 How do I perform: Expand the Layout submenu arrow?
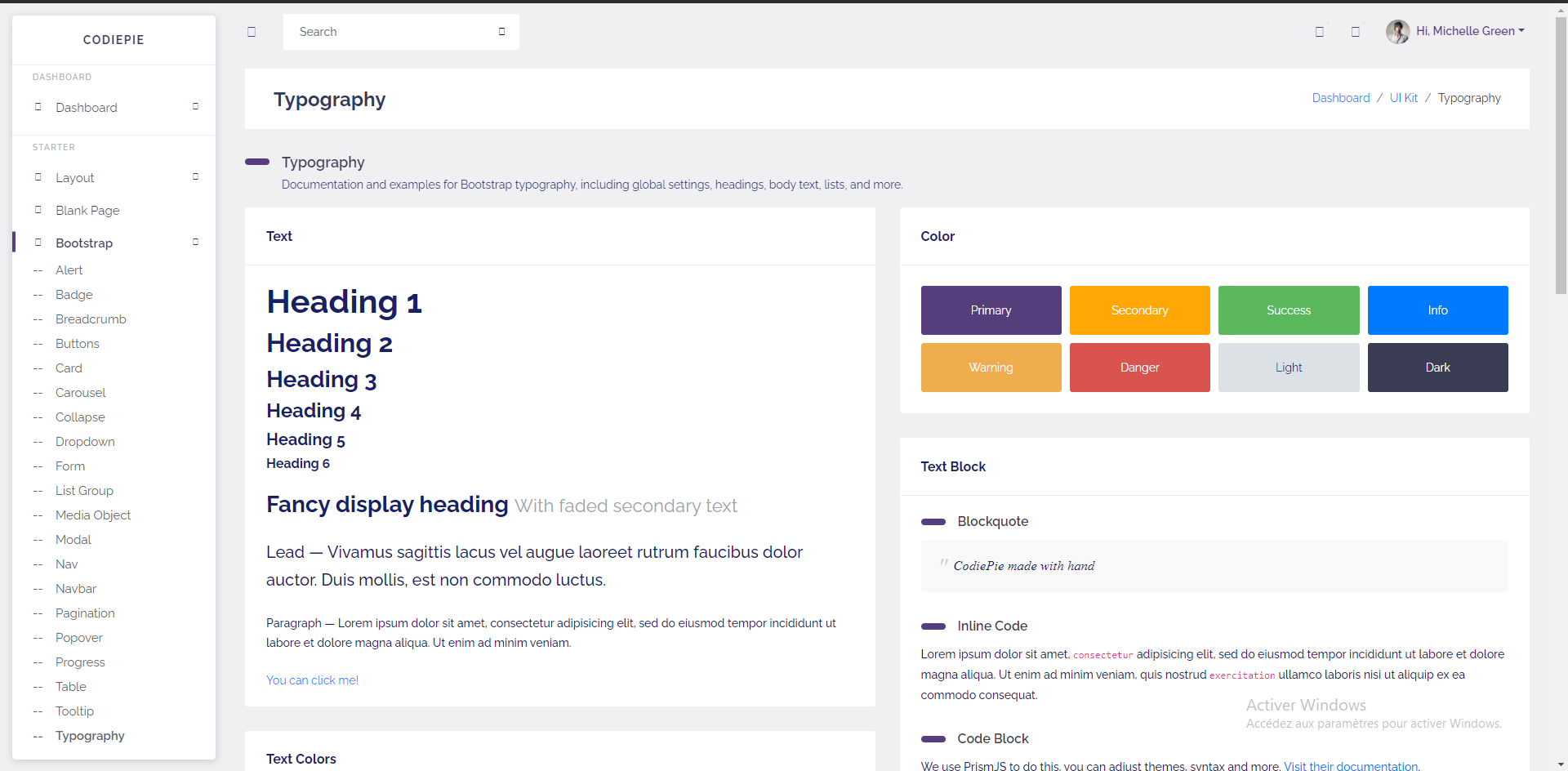[x=196, y=177]
